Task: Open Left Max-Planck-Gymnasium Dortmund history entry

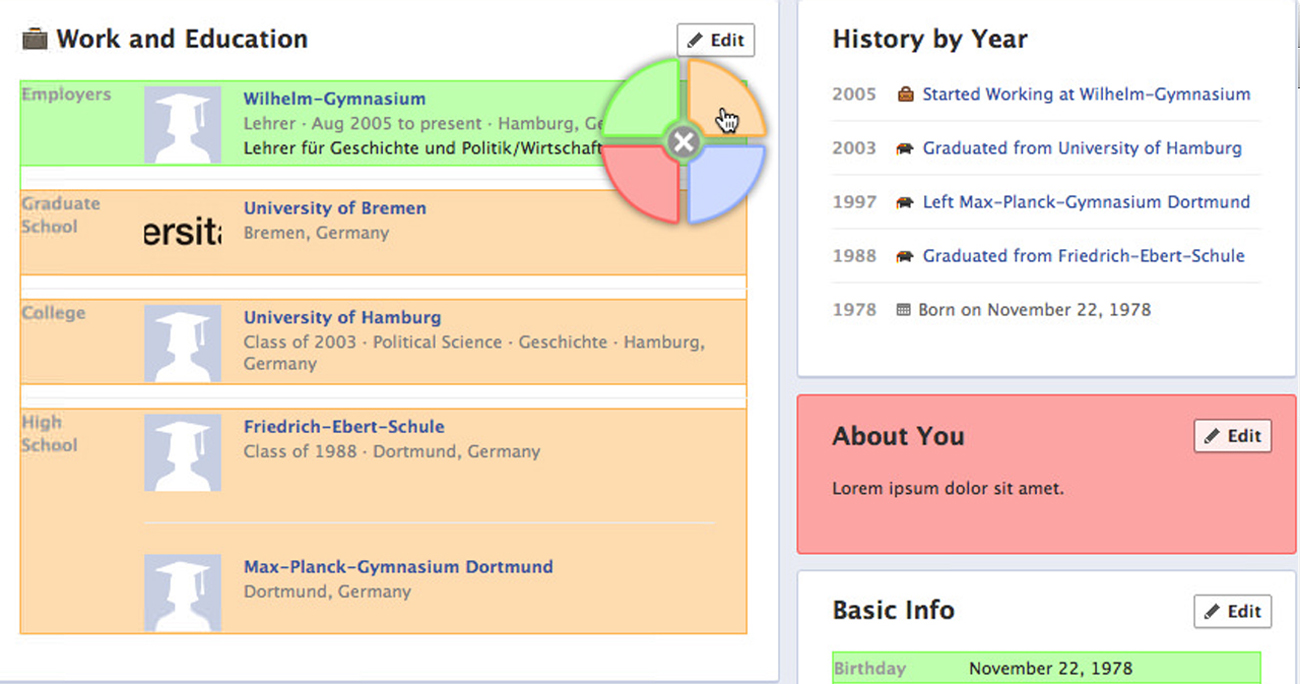Action: click(x=1086, y=202)
